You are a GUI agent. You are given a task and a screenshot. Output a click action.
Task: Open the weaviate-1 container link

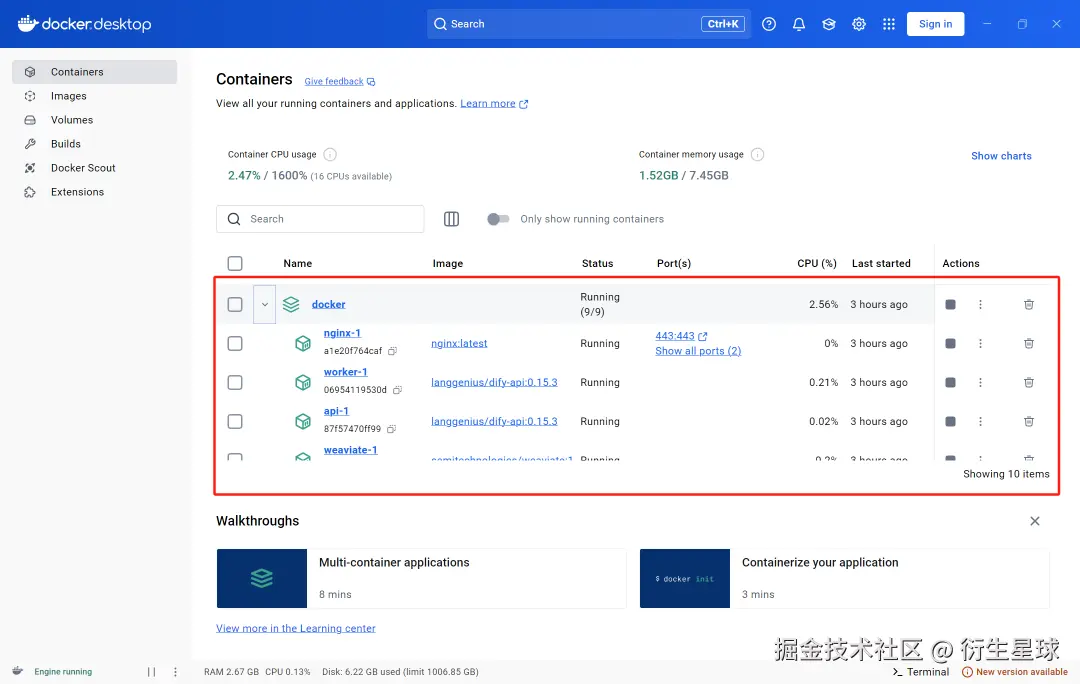(x=351, y=450)
